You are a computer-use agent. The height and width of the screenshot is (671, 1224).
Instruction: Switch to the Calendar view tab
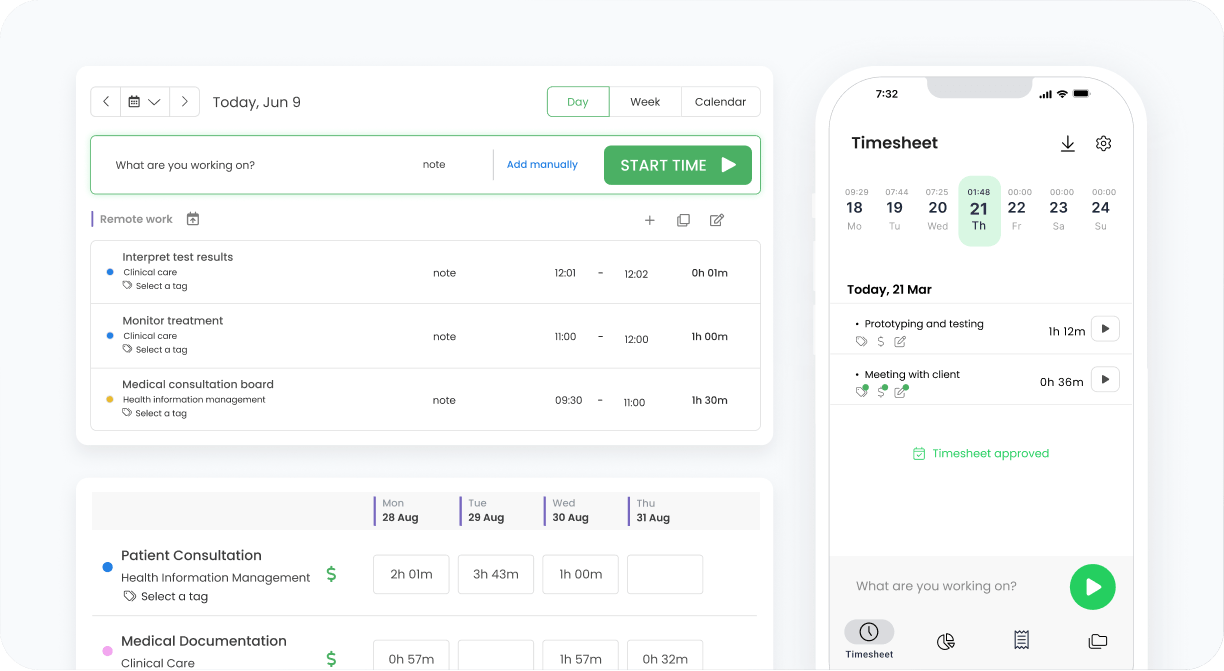click(721, 102)
